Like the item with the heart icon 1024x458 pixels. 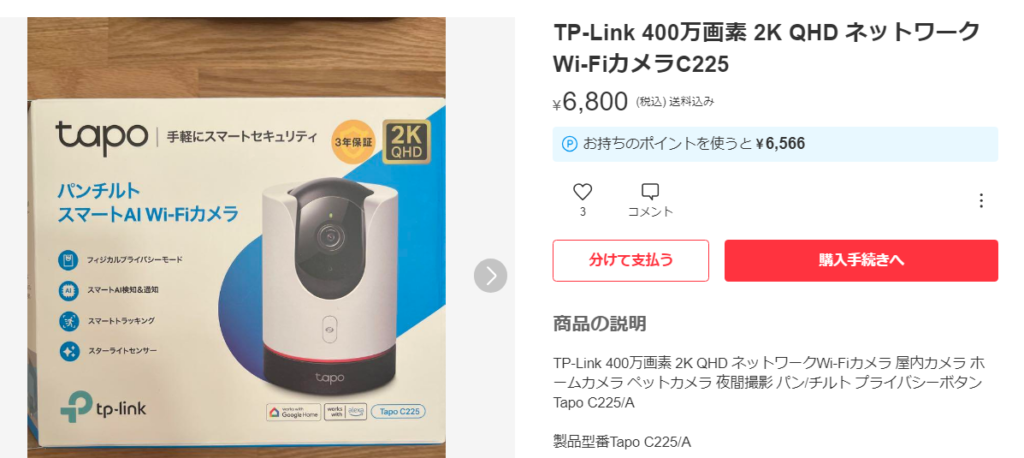coord(582,192)
